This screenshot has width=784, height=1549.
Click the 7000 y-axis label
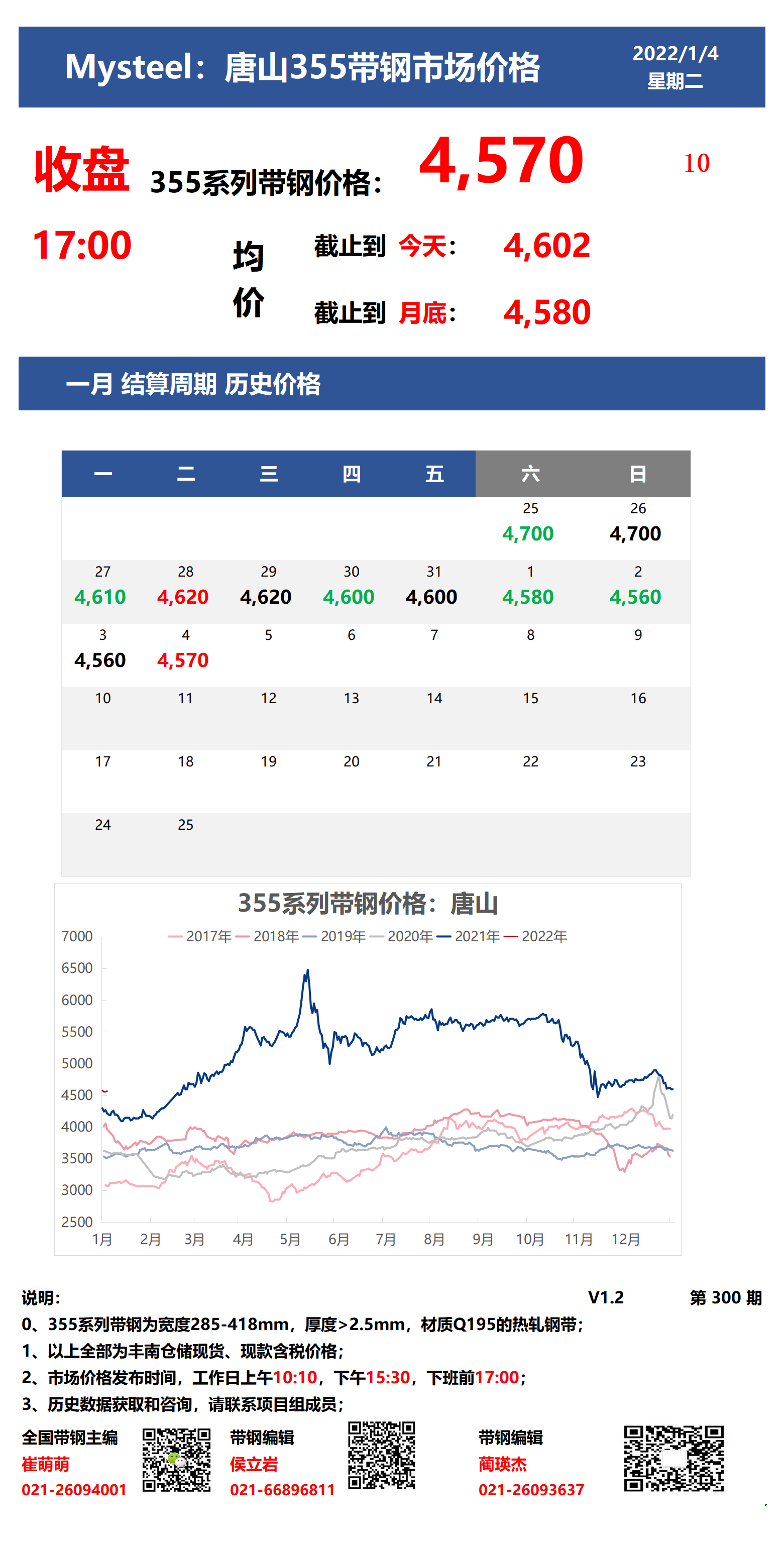pyautogui.click(x=77, y=936)
